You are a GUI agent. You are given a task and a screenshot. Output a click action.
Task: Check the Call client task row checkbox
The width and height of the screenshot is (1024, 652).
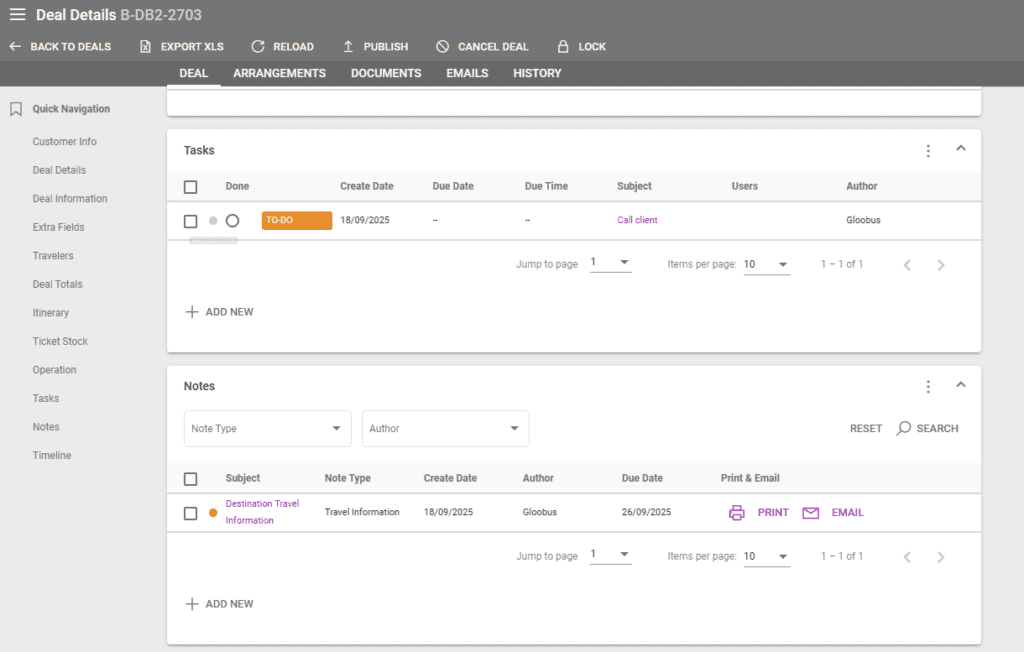(x=190, y=220)
